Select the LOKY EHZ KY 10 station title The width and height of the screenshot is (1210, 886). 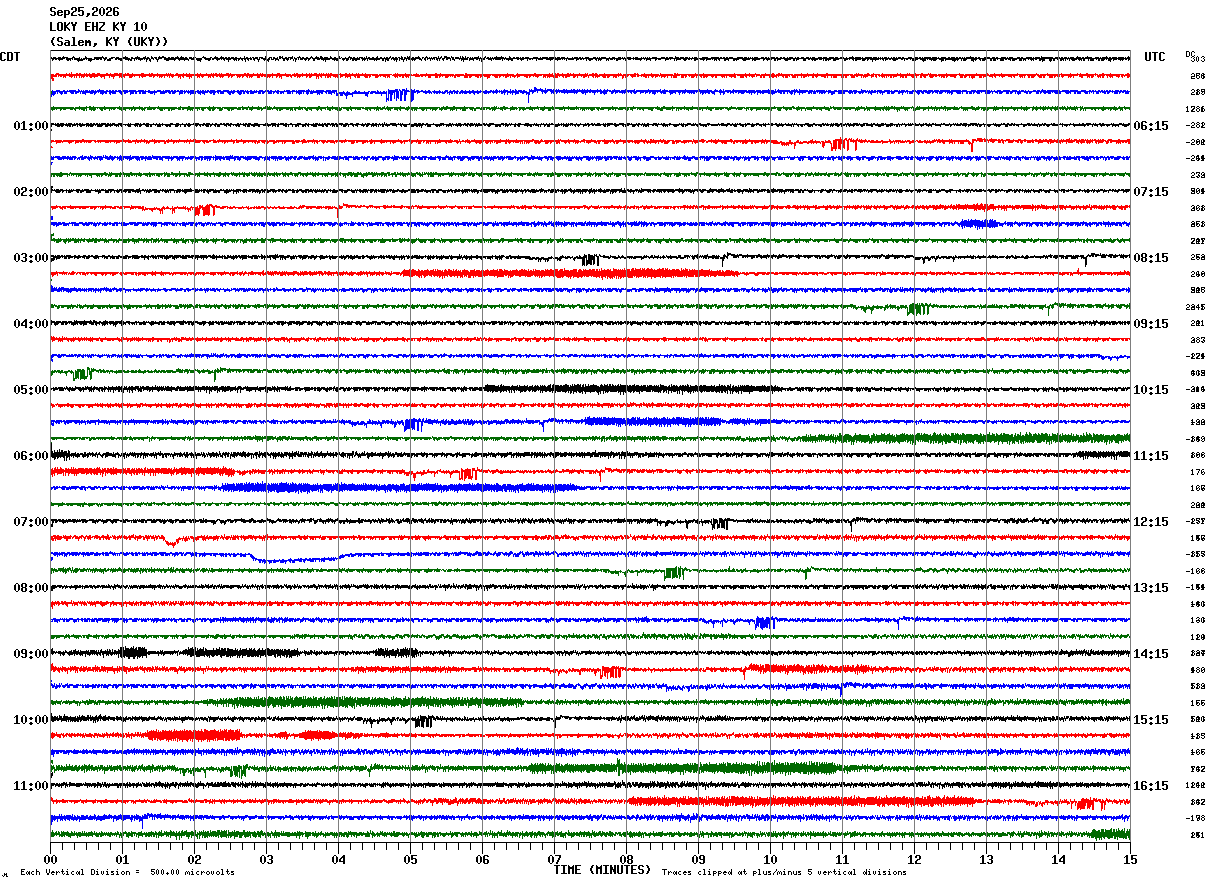(98, 27)
